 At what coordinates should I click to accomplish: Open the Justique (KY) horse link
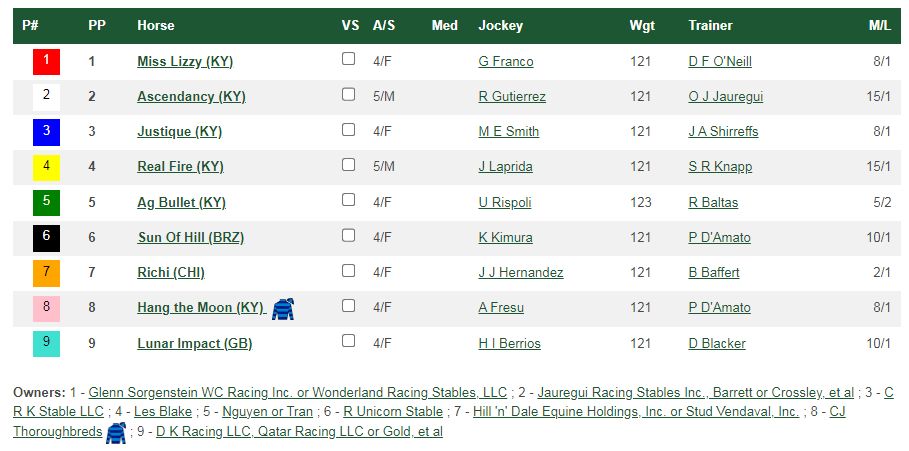tap(180, 132)
